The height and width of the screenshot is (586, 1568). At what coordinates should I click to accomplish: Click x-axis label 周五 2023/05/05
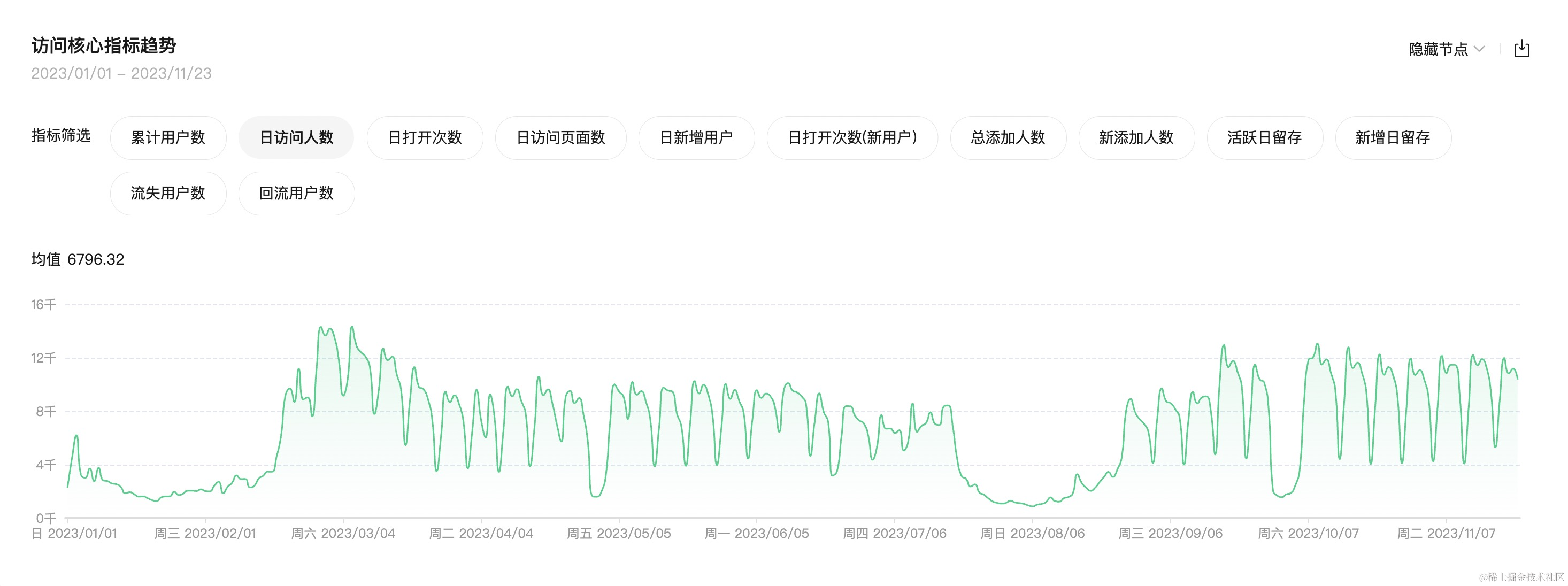tap(619, 534)
